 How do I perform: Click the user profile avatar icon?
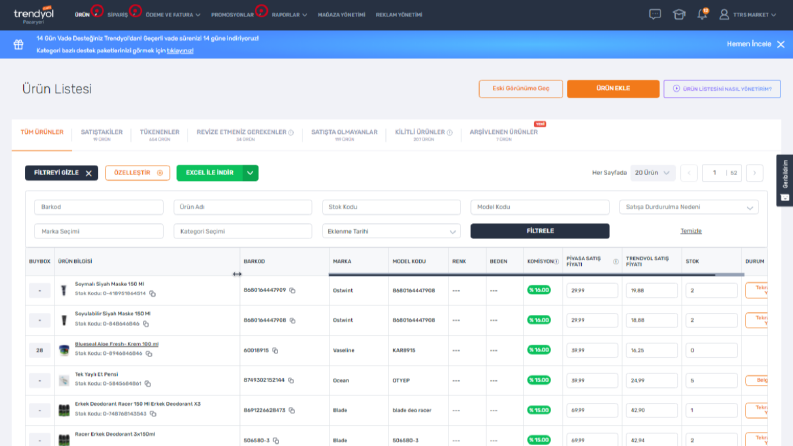724,14
